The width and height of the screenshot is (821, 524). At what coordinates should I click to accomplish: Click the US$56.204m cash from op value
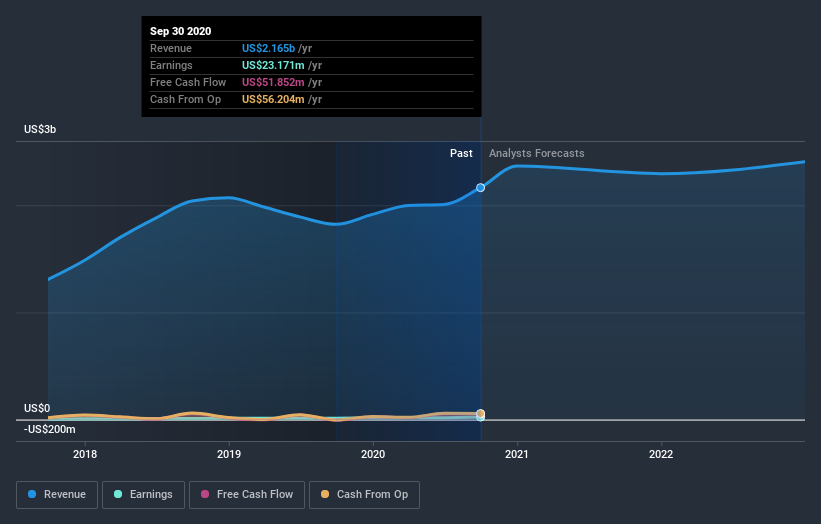[273, 99]
